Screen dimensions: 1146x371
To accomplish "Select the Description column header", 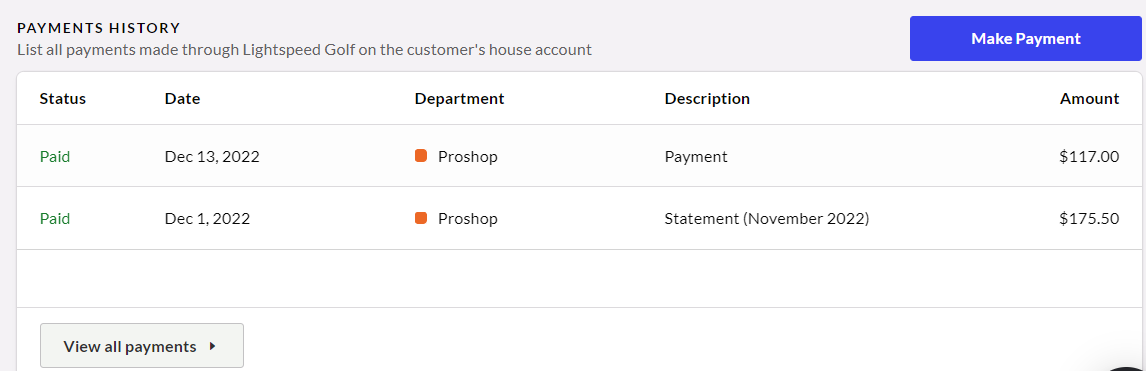I will [707, 99].
